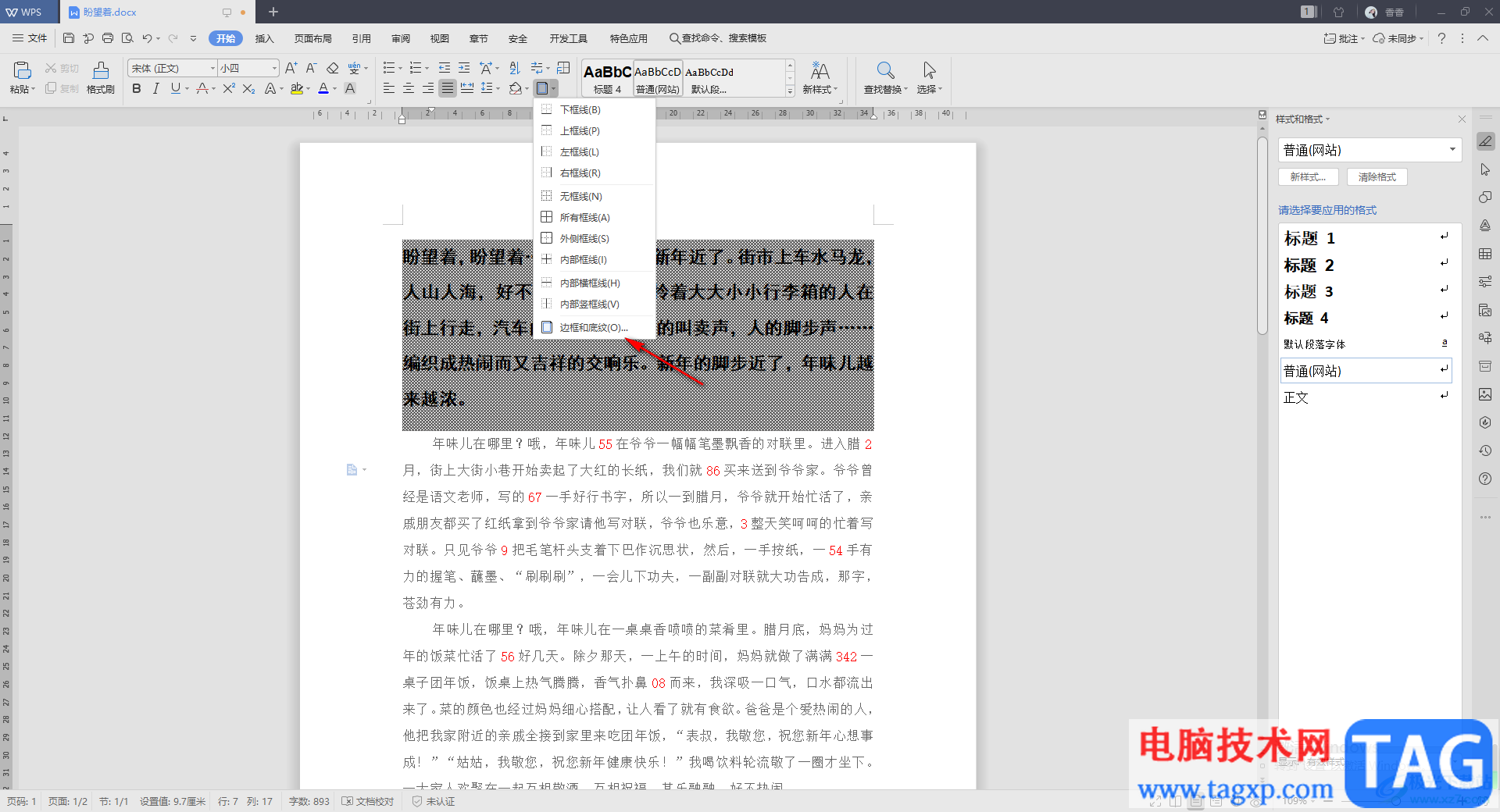1500x812 pixels.
Task: Select 标题 4 in the ribbon style gallery
Action: tap(607, 78)
